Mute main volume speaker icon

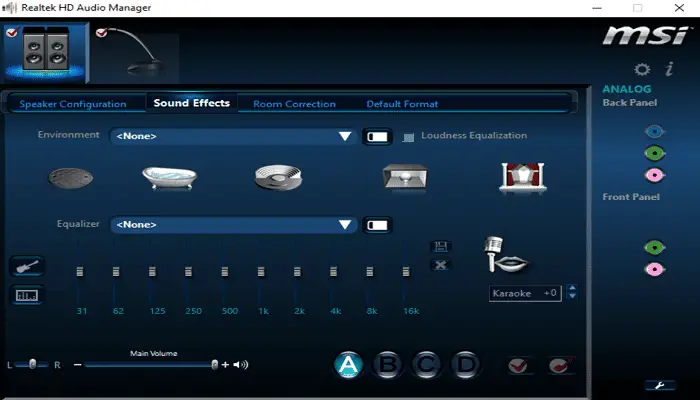tap(241, 365)
